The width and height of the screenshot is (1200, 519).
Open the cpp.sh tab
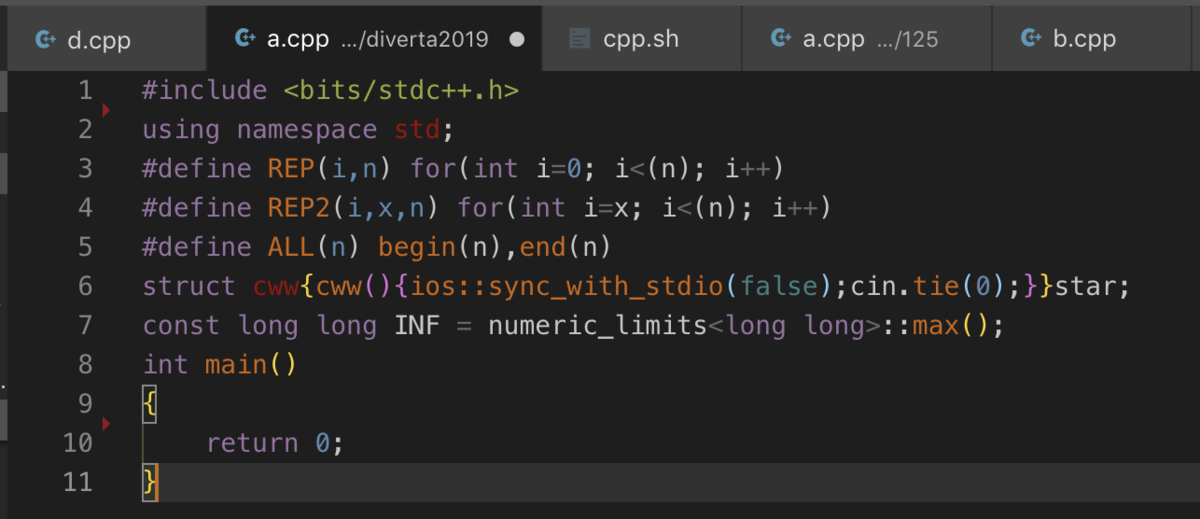pyautogui.click(x=643, y=40)
